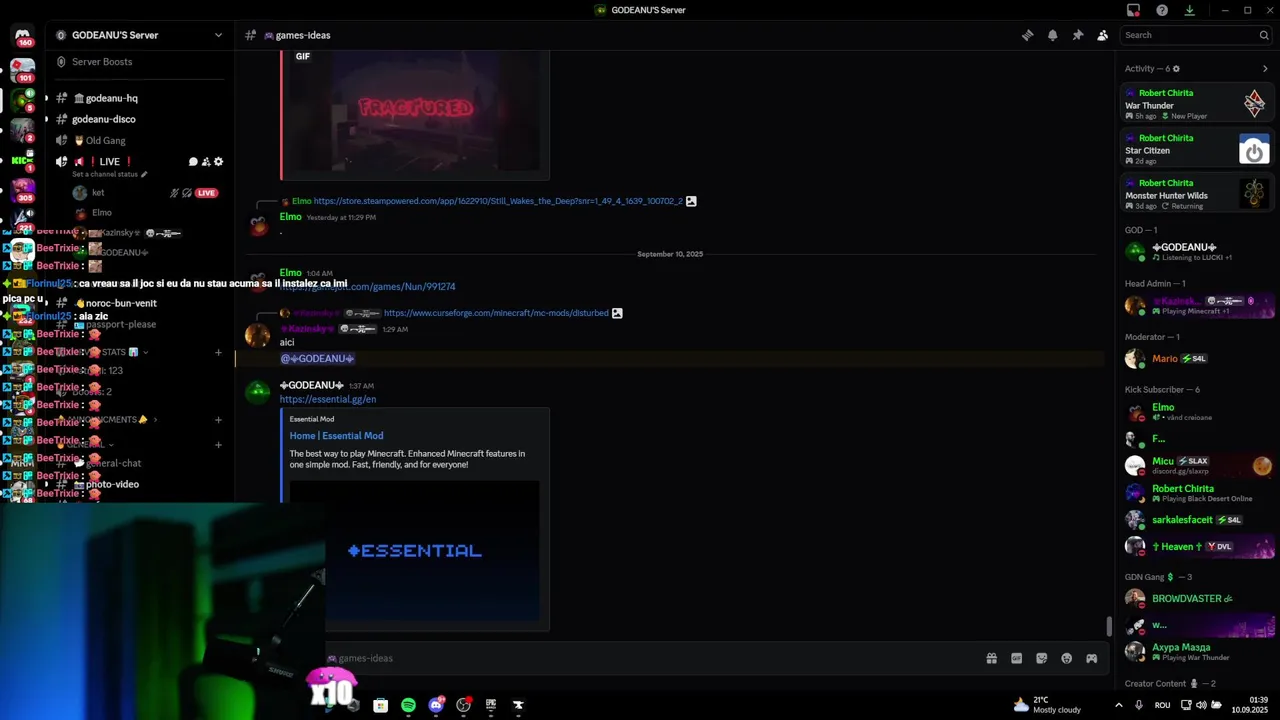Open LIVE channel chat bubble icon
Screen dimensions: 1280x720
[x=193, y=162]
